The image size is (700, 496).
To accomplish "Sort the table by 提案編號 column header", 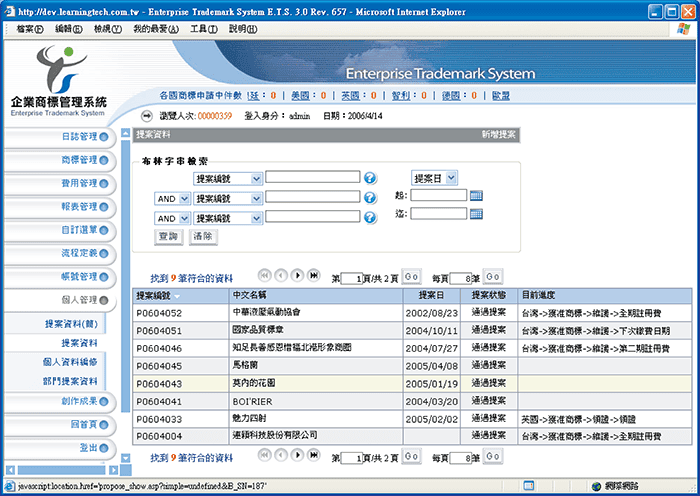I will [x=158, y=297].
